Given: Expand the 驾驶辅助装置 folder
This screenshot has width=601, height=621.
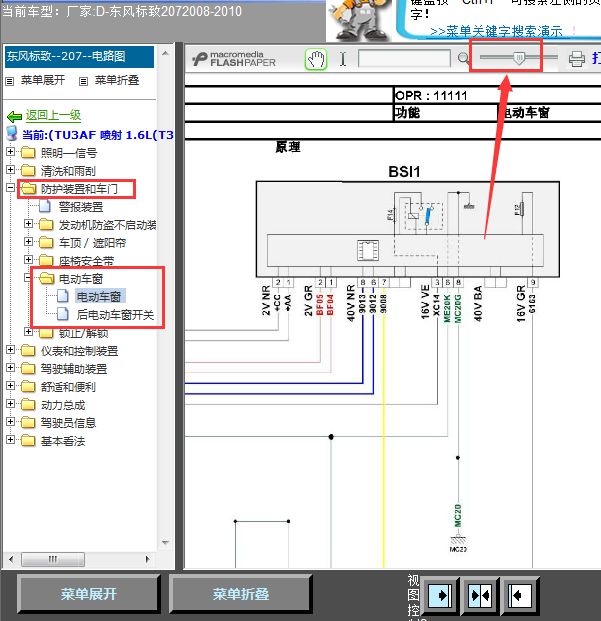Looking at the screenshot, I should (11, 367).
